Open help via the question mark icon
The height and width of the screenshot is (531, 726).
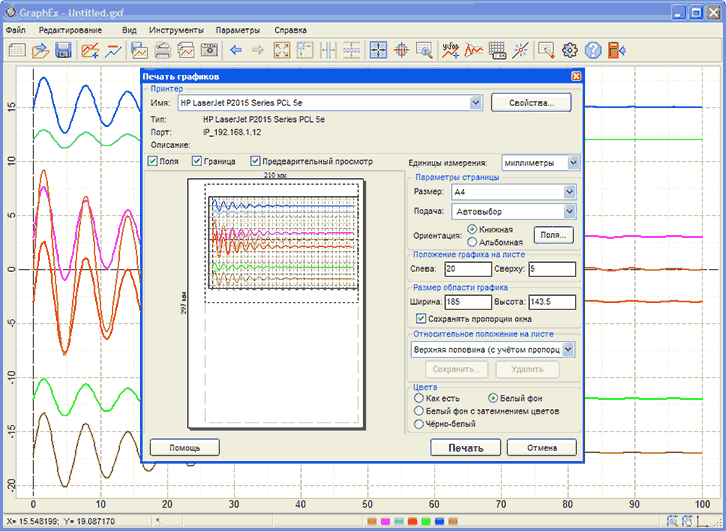click(594, 50)
